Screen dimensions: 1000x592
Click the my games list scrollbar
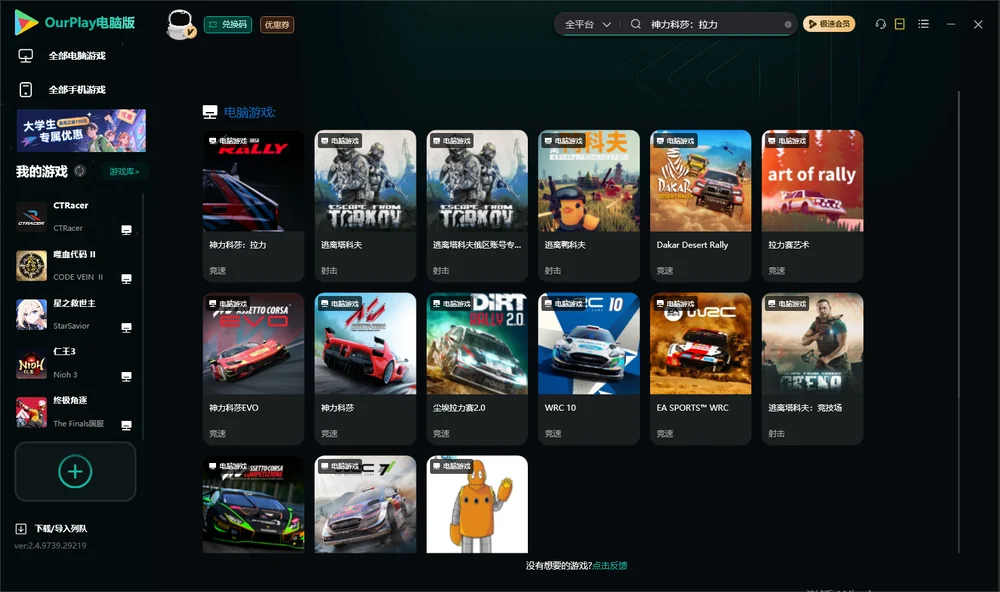(143, 317)
